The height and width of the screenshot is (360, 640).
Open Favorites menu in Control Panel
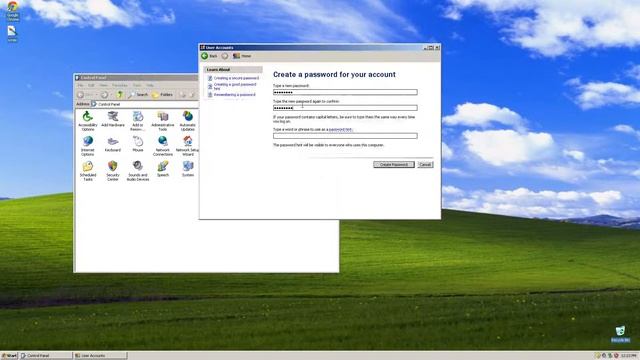coord(120,85)
